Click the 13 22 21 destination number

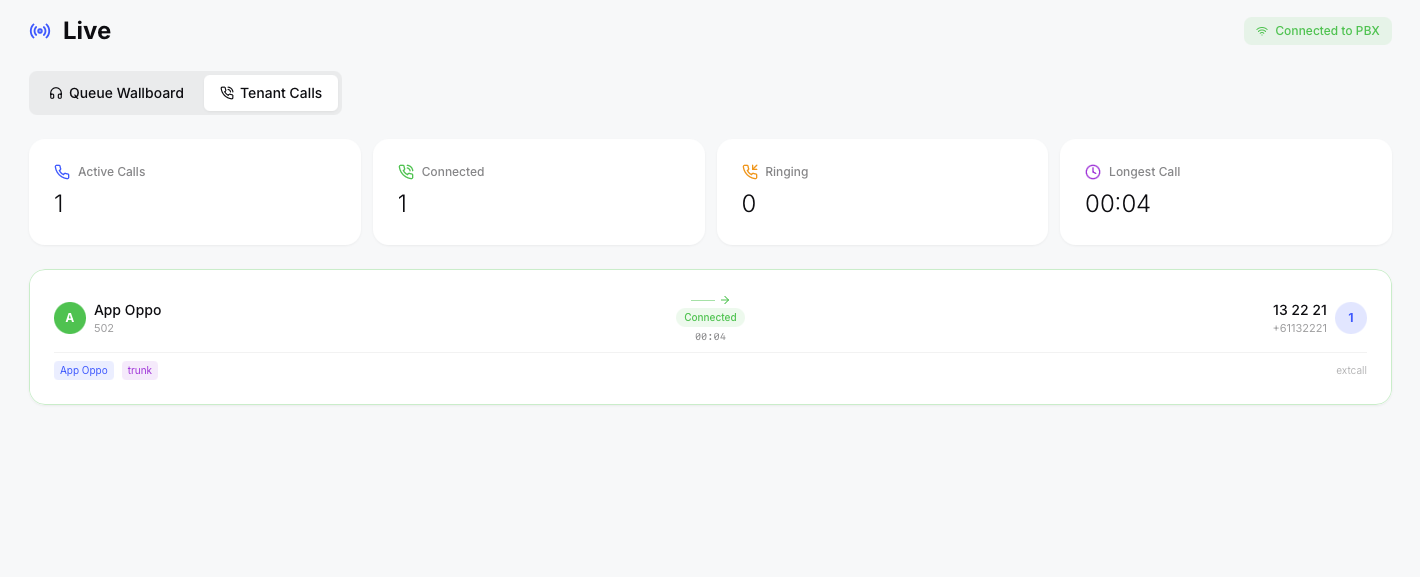pos(1299,310)
